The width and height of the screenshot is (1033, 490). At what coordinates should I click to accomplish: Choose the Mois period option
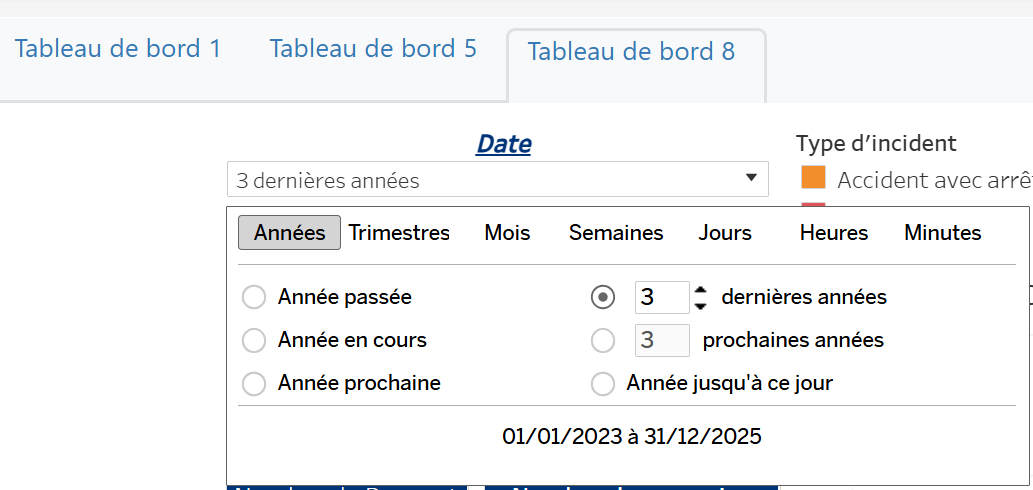(507, 233)
